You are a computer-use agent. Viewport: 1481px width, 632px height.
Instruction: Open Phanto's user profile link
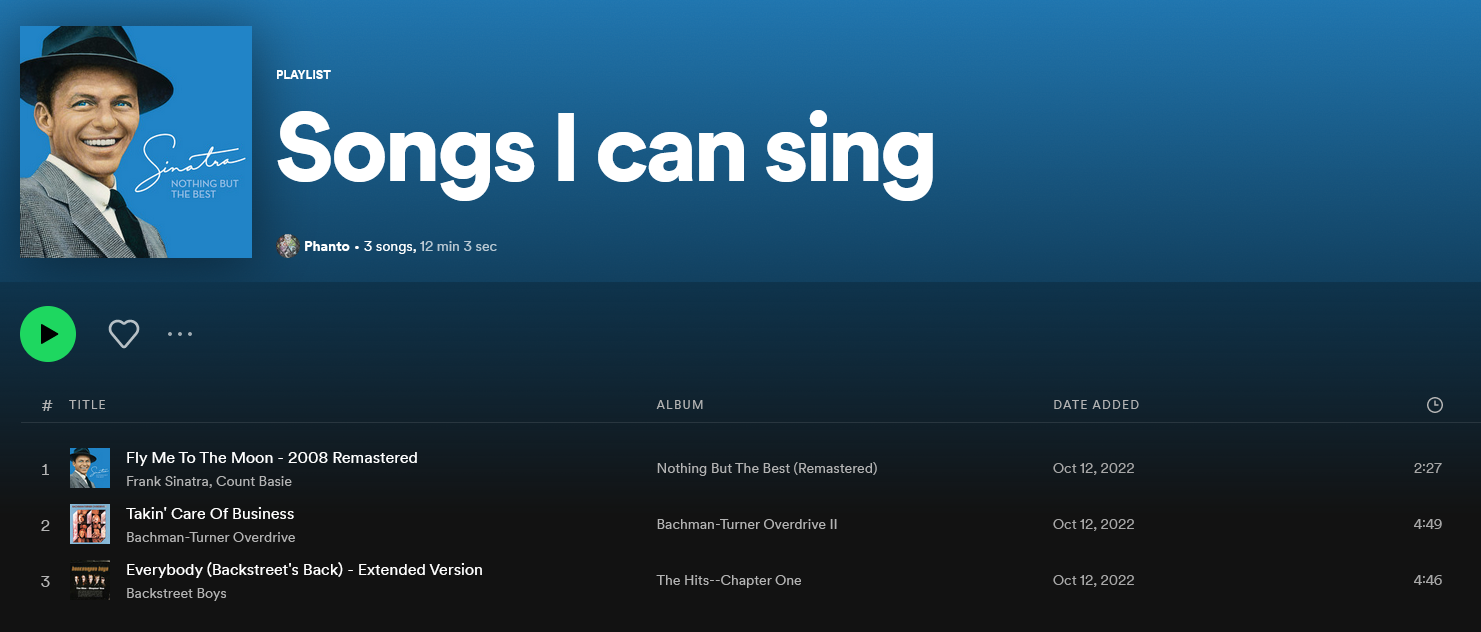point(327,246)
